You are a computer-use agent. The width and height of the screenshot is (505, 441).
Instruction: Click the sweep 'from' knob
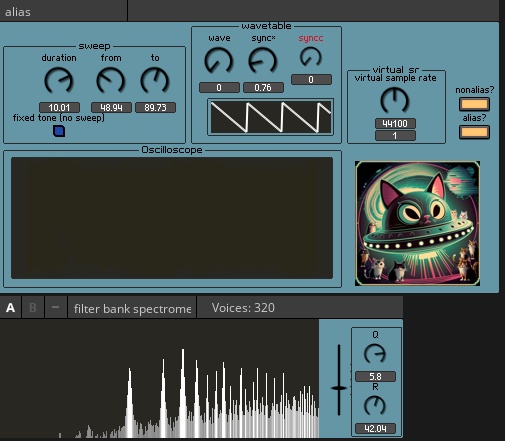(x=111, y=80)
